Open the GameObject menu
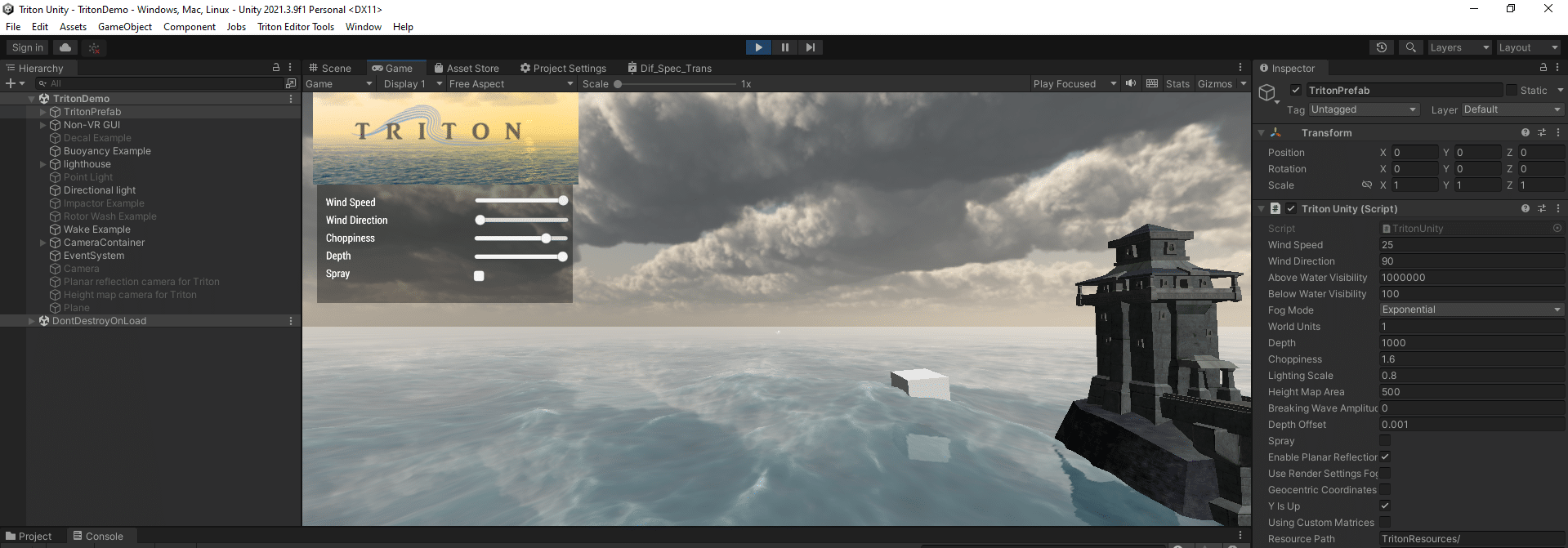The image size is (1568, 548). (125, 27)
